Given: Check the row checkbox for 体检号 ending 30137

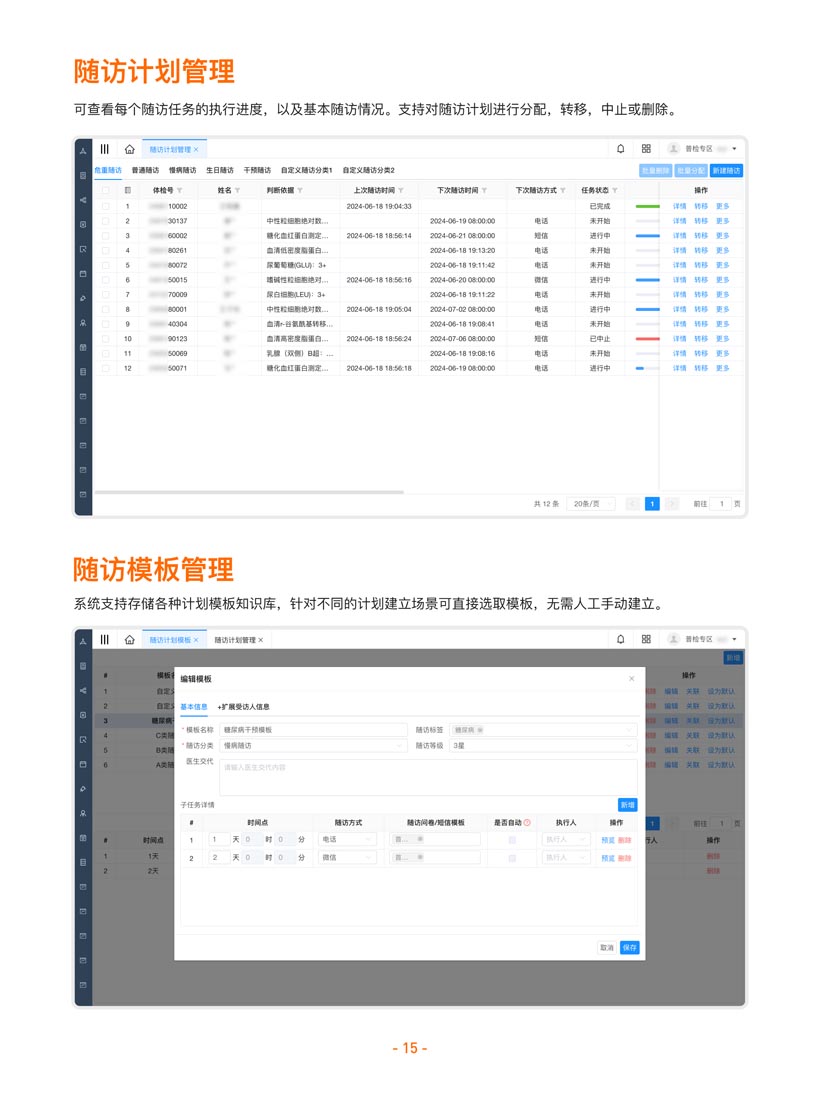Looking at the screenshot, I should pos(106,221).
